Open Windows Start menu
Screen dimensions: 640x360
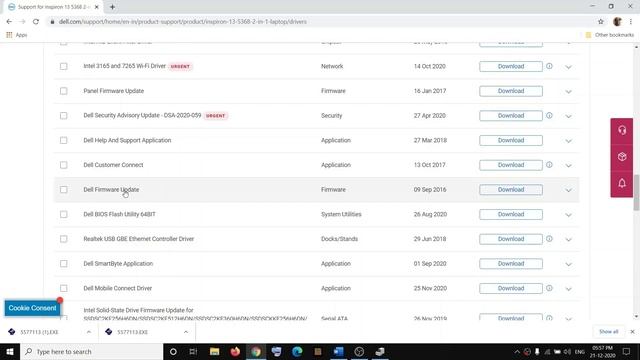click(x=10, y=351)
